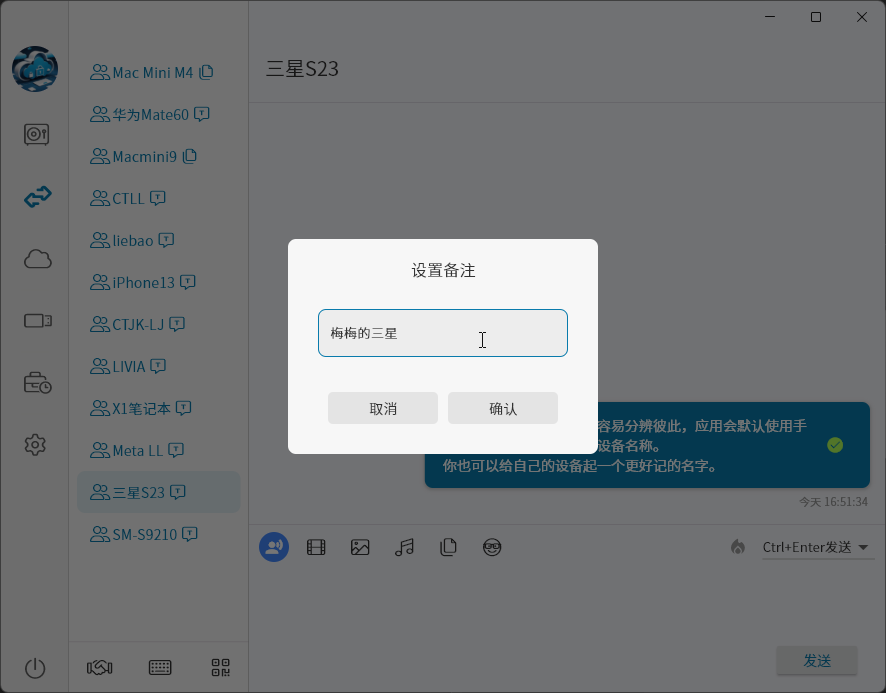Viewport: 886px width, 693px height.
Task: Open the cloud section in left sidebar
Action: tap(37, 260)
